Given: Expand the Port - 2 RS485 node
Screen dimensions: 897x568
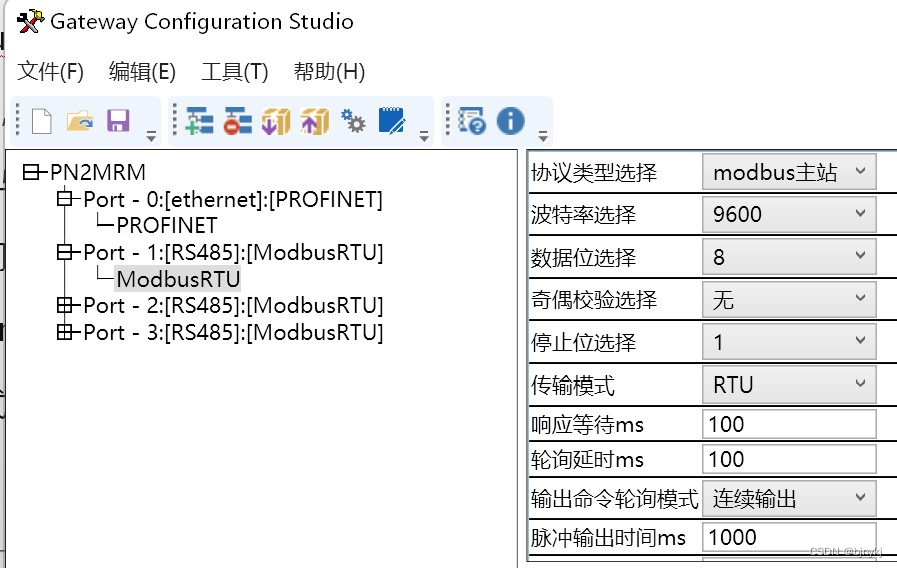Looking at the screenshot, I should point(65,305).
